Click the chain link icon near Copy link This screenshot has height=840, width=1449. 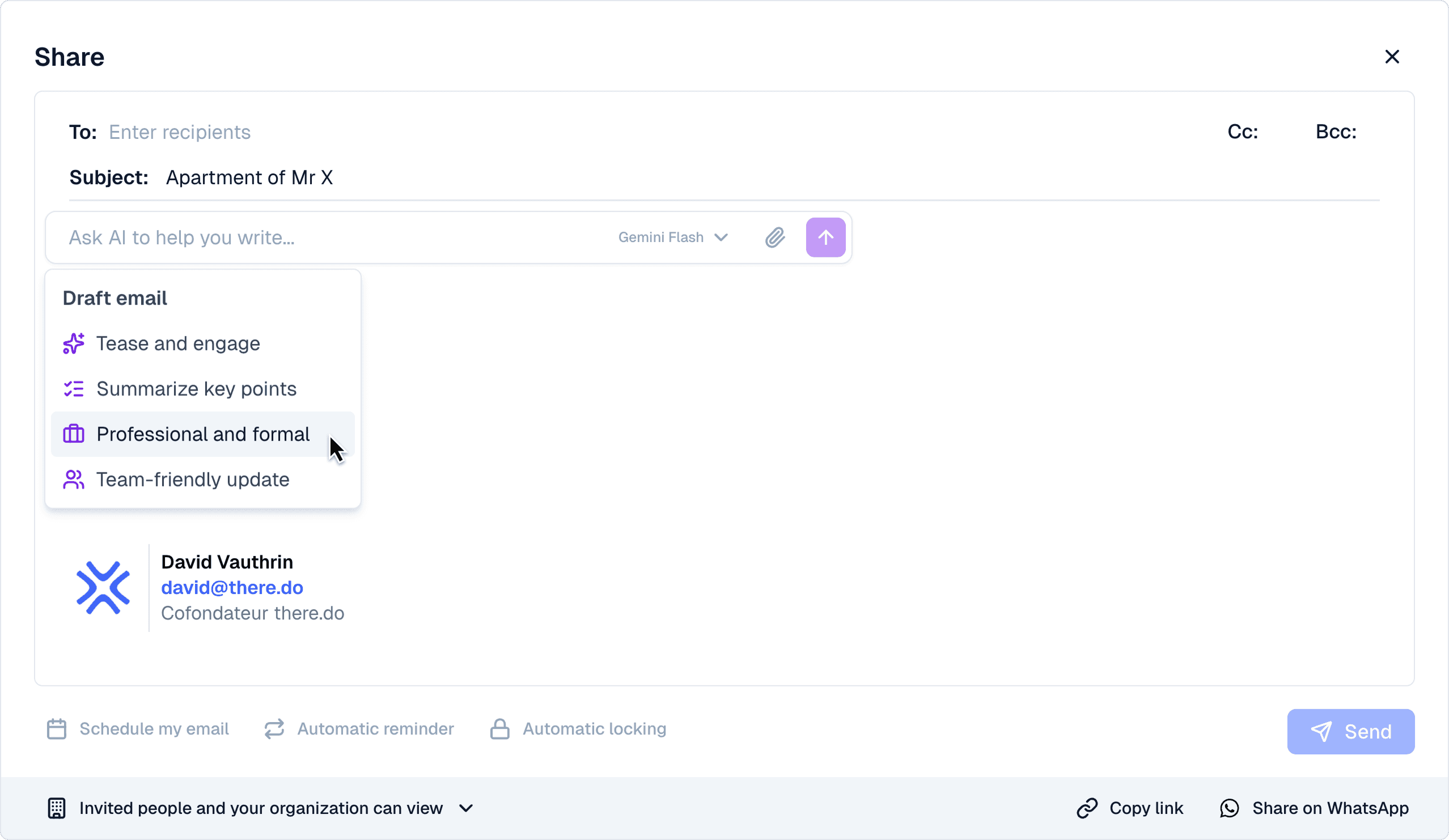[x=1087, y=808]
